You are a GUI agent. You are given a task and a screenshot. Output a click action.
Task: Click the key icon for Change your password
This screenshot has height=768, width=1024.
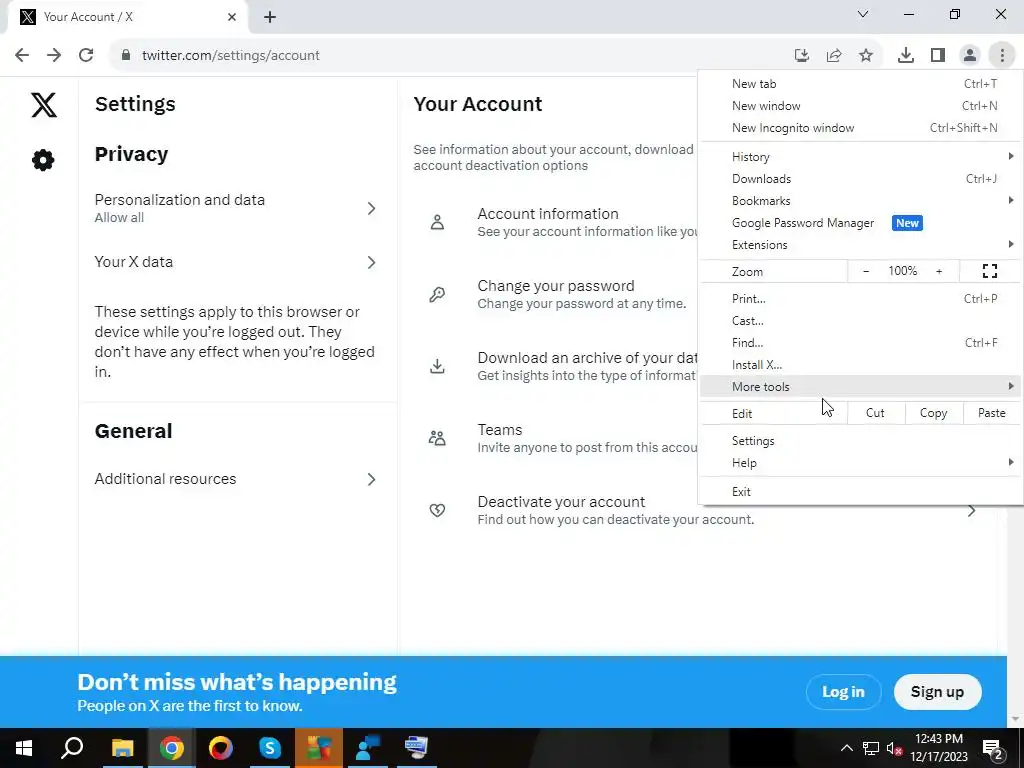point(438,294)
